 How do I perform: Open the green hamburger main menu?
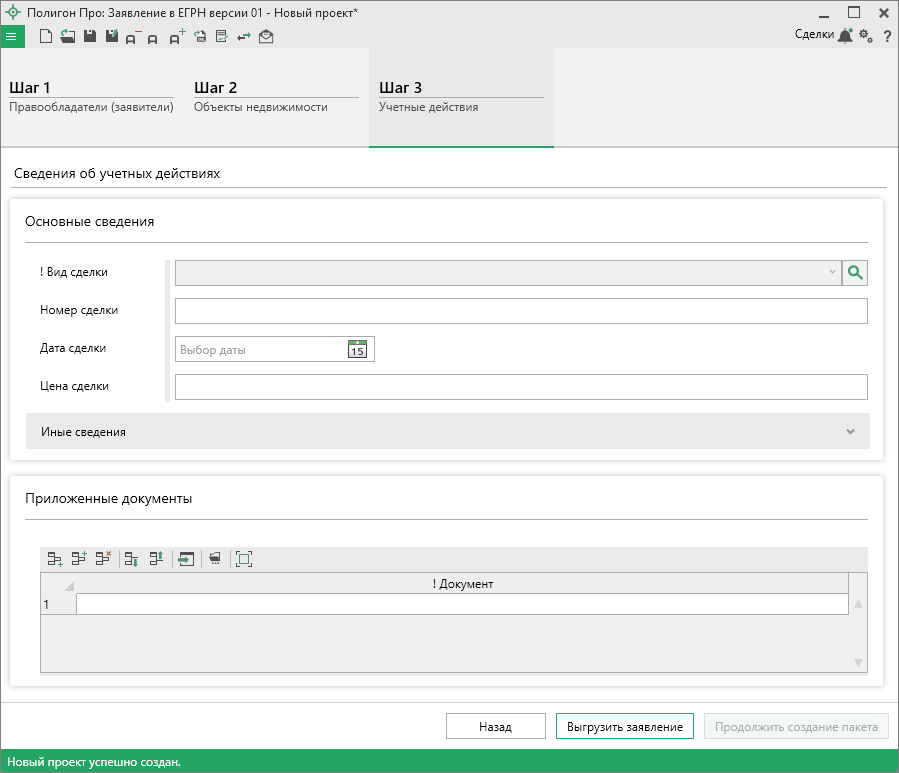(12, 36)
